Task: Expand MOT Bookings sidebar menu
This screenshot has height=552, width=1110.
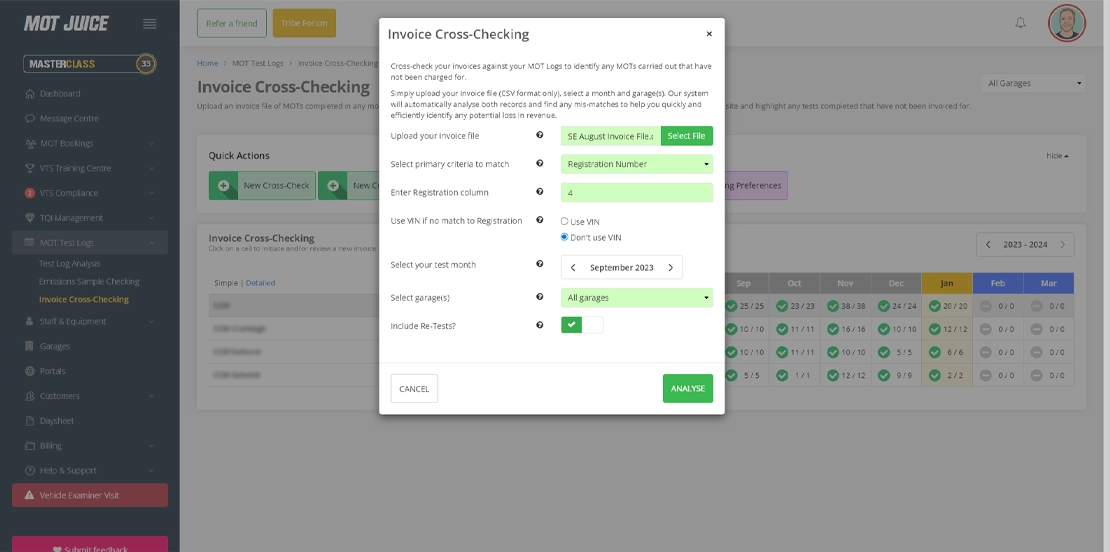Action: (x=90, y=143)
